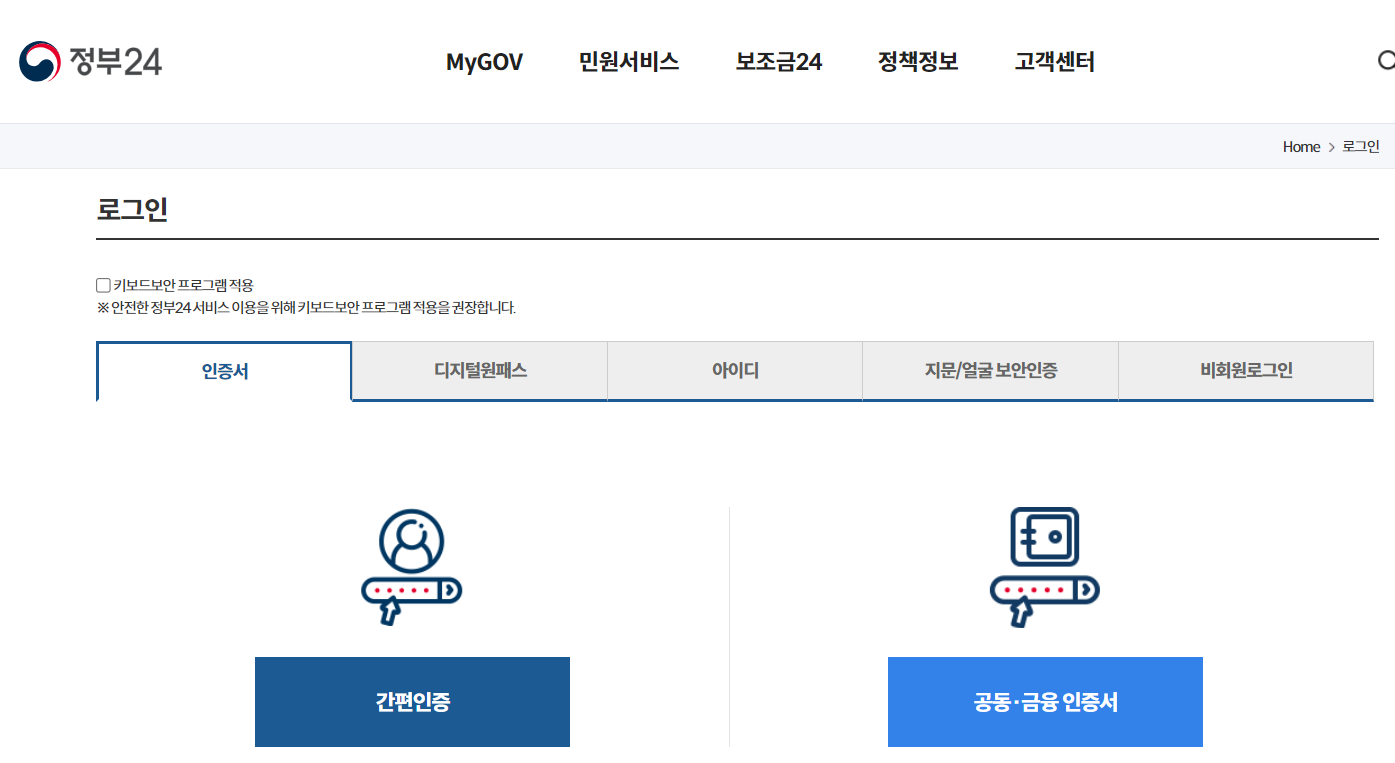The height and width of the screenshot is (763, 1395).
Task: Click the certificate wallet icon above 공동·금융 인증서
Action: click(x=1044, y=560)
